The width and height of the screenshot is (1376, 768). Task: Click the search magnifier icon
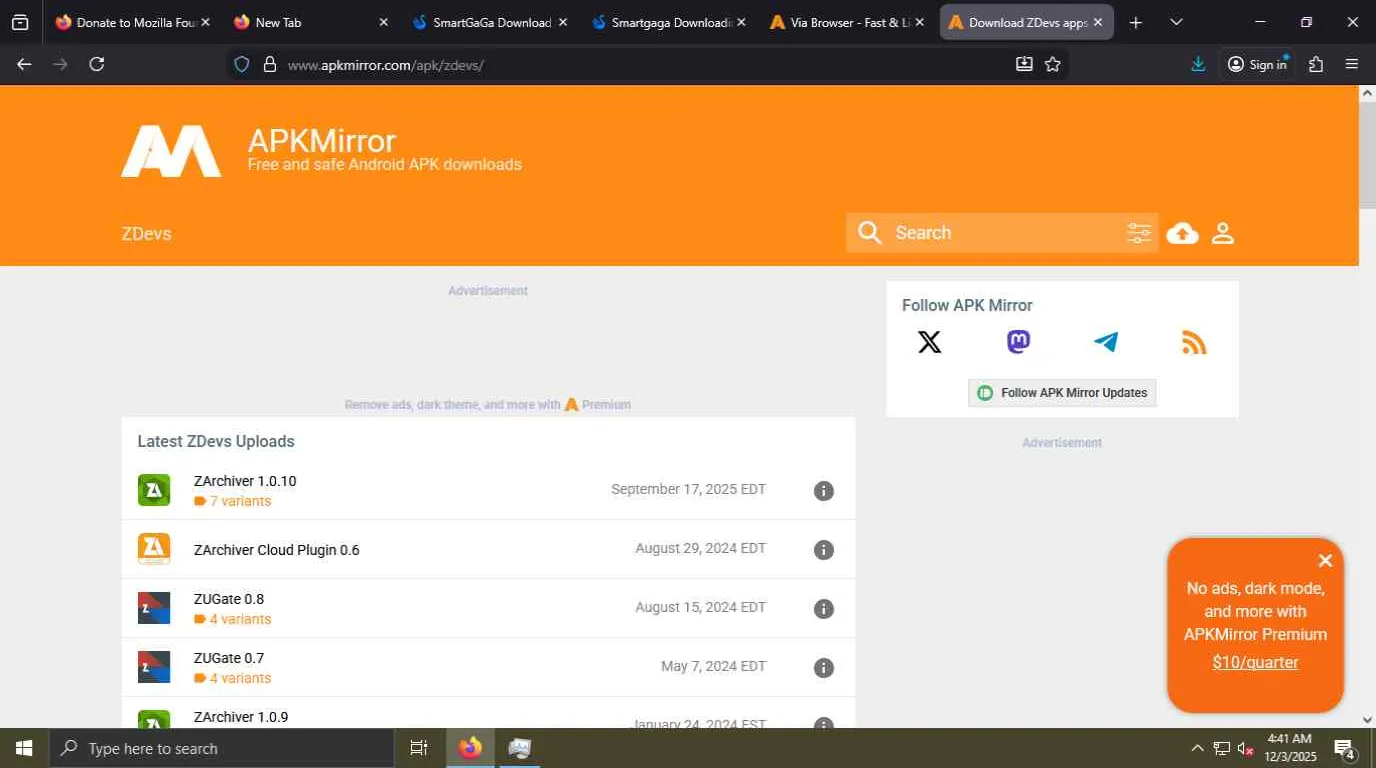click(x=870, y=233)
